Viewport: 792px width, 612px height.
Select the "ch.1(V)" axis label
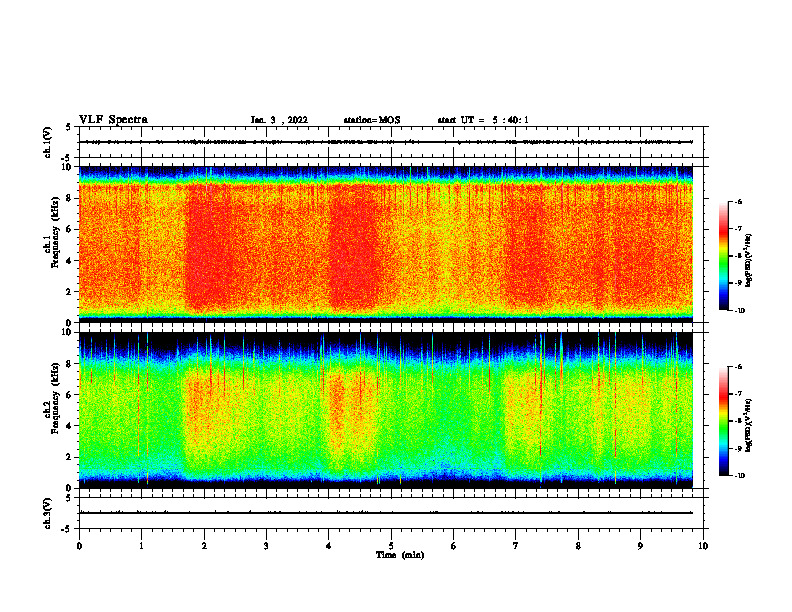pos(47,142)
